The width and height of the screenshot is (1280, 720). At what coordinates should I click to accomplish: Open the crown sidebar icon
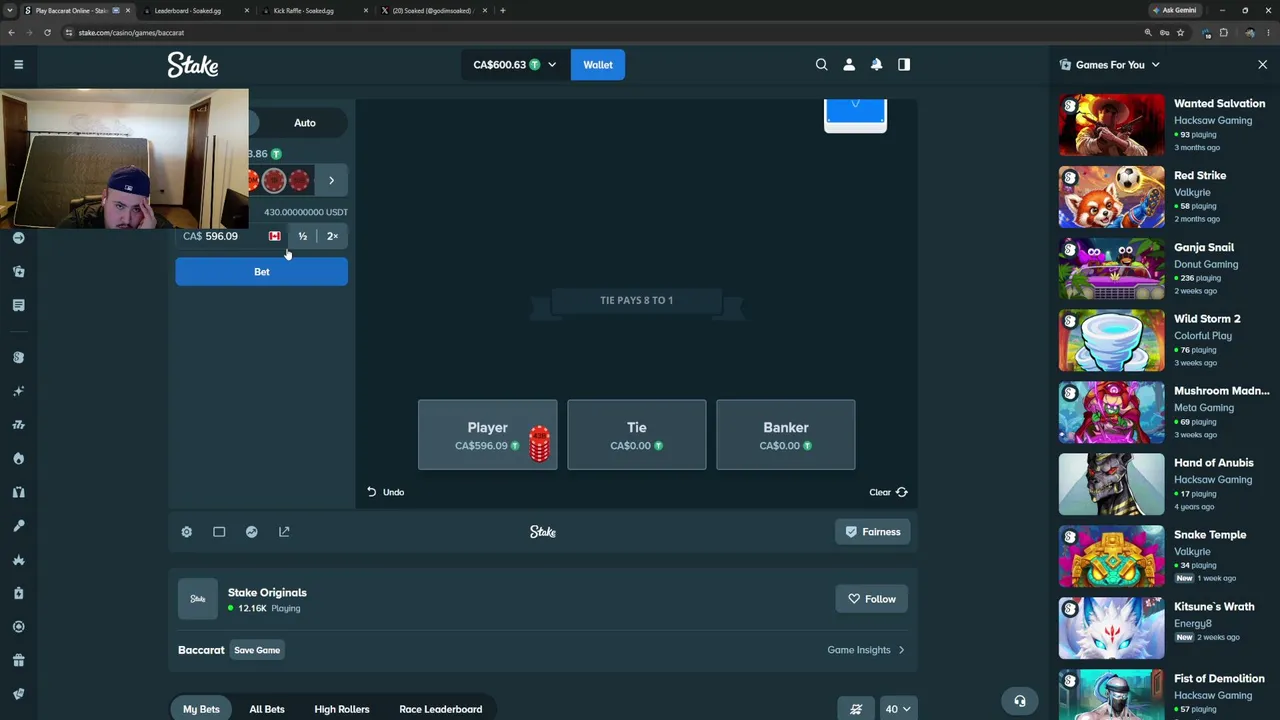coord(18,559)
